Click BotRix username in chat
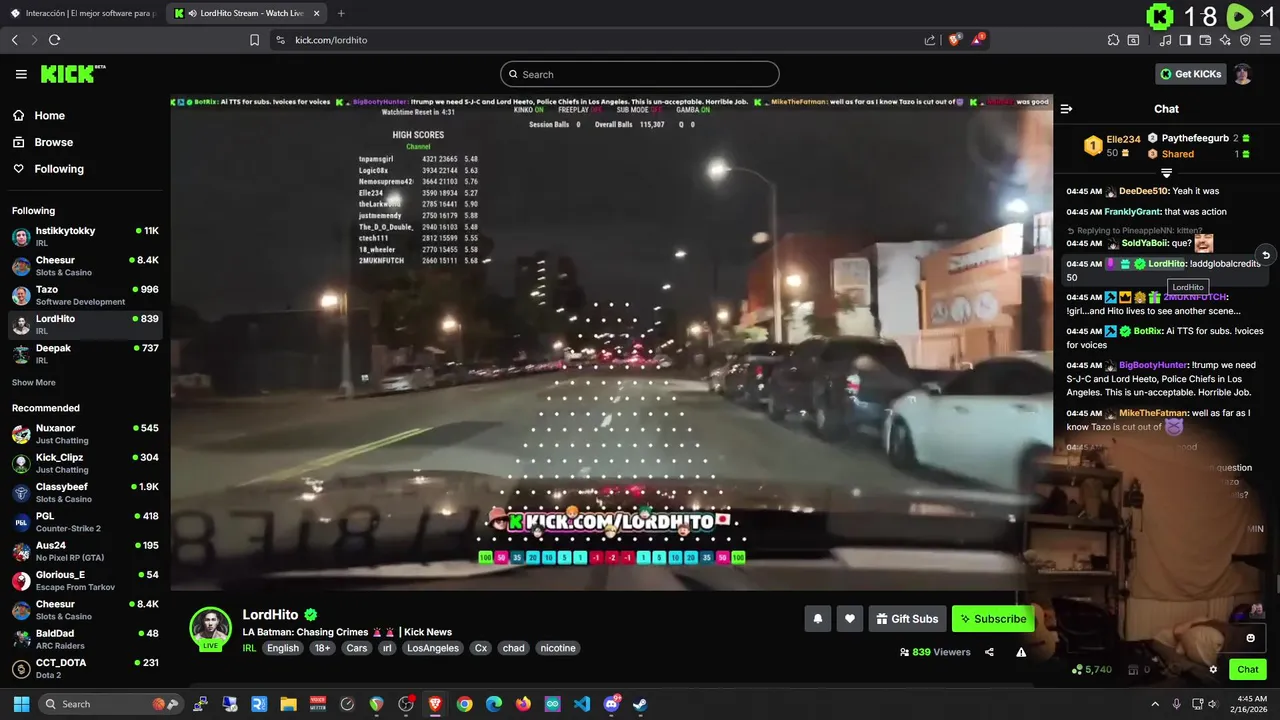 pyautogui.click(x=1148, y=331)
